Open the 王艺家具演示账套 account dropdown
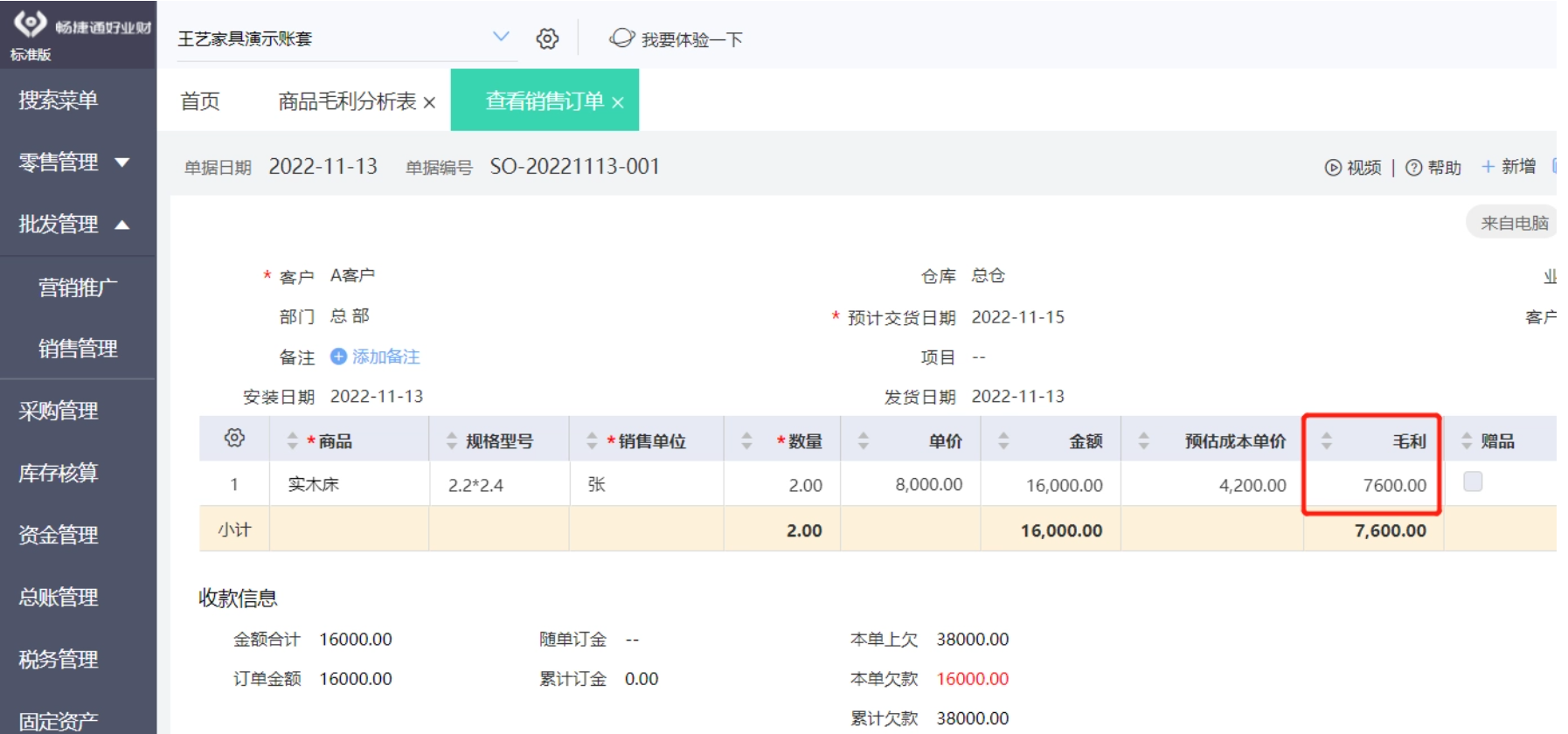This screenshot has width=1568, height=734. 501,37
